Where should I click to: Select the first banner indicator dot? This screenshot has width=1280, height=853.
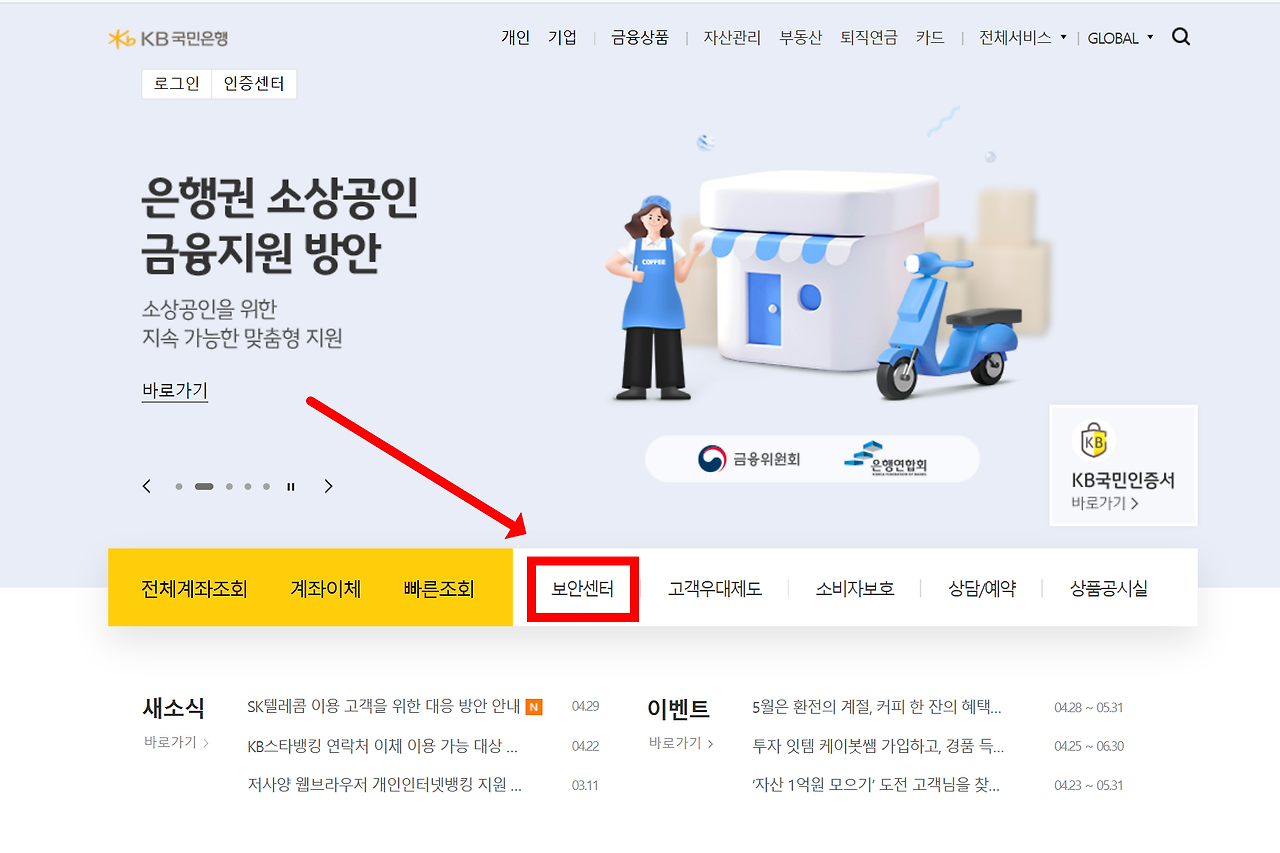coord(178,486)
